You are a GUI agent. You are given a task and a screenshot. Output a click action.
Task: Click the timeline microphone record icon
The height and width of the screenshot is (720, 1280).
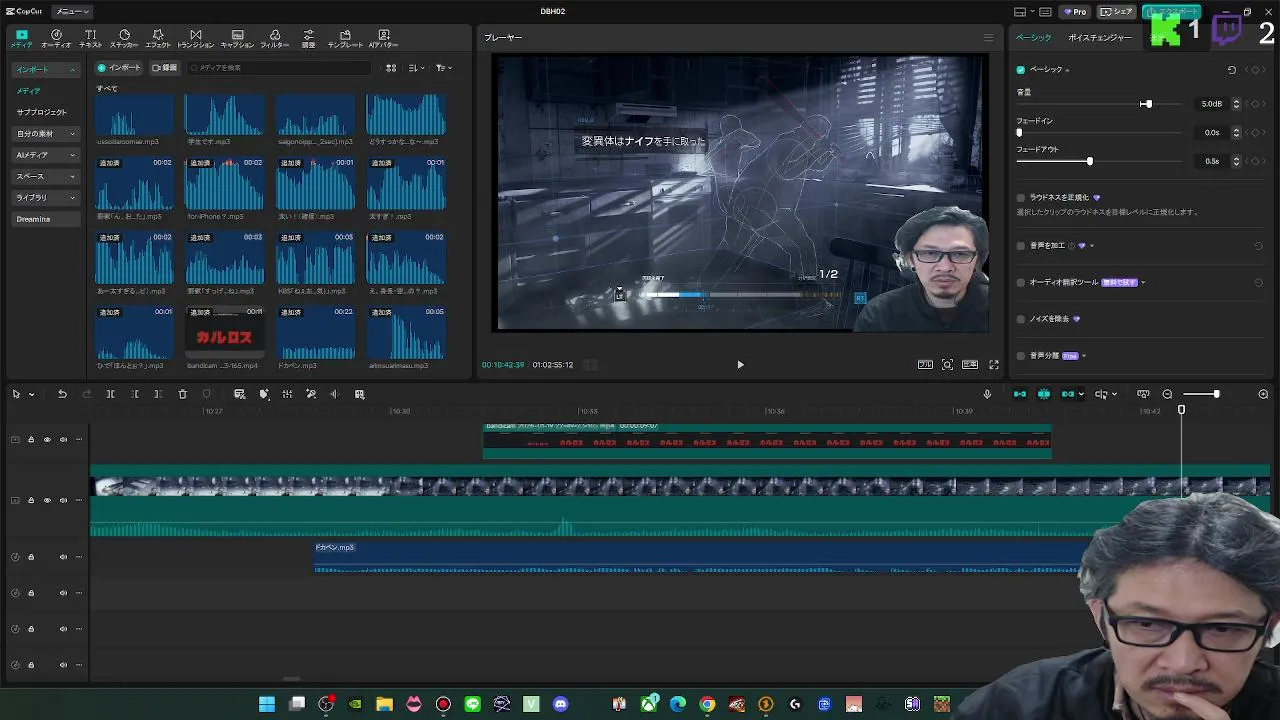[987, 394]
